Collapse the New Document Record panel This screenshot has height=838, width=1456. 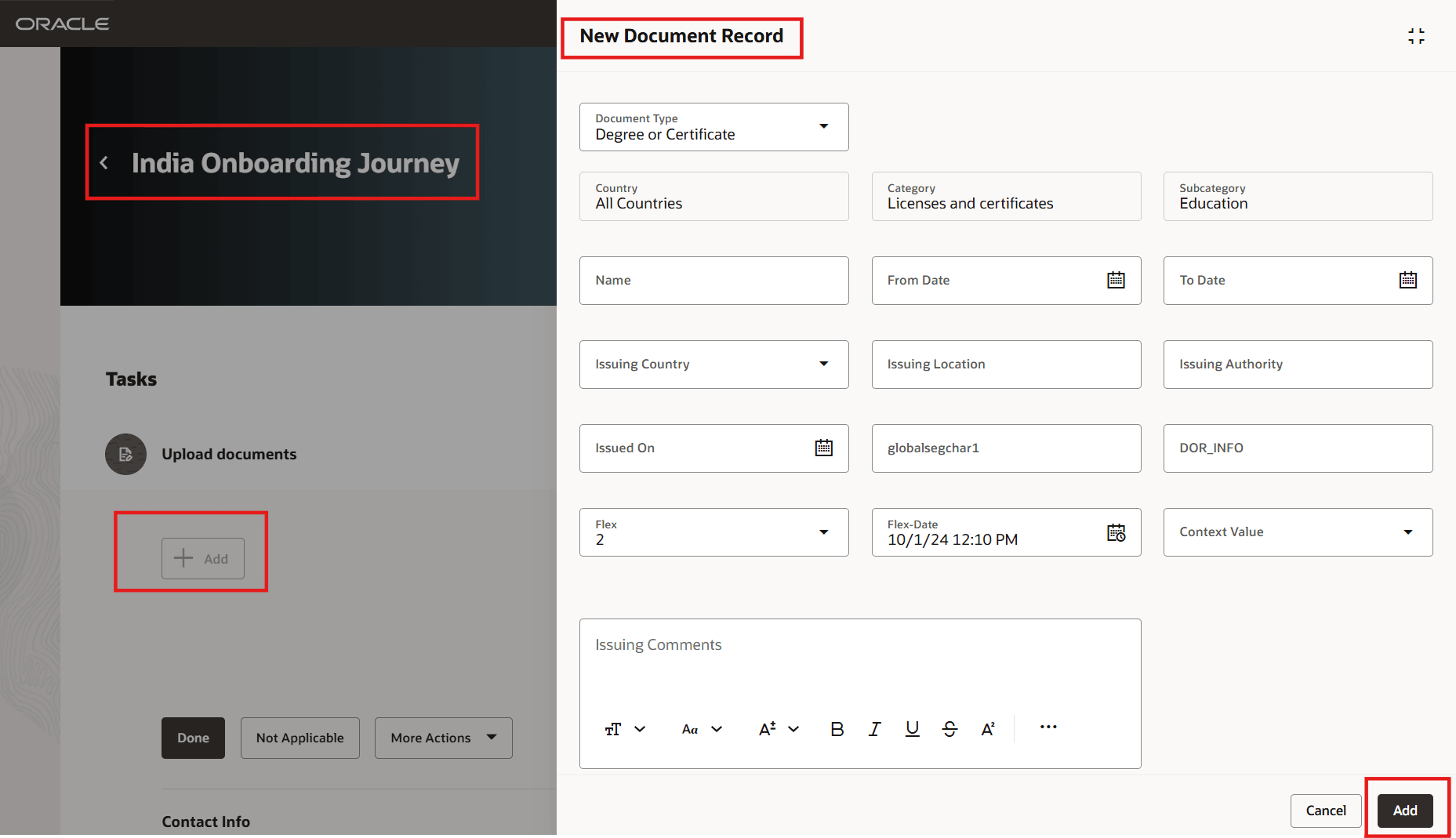[1416, 36]
